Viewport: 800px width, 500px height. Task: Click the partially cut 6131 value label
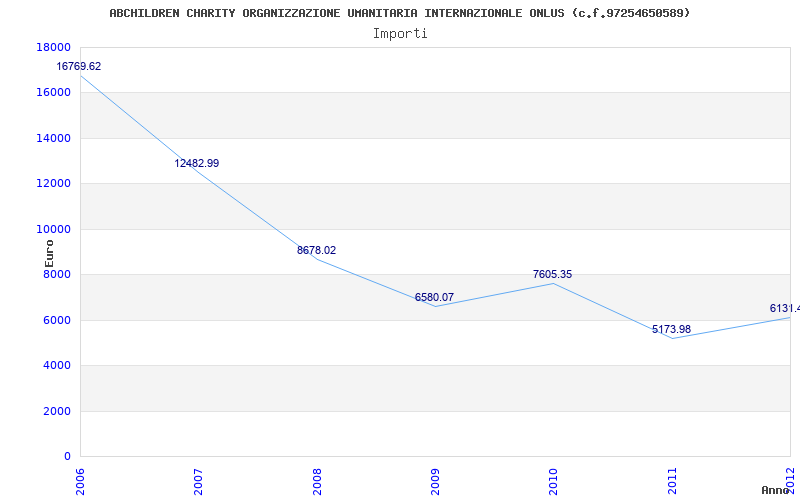coord(785,308)
